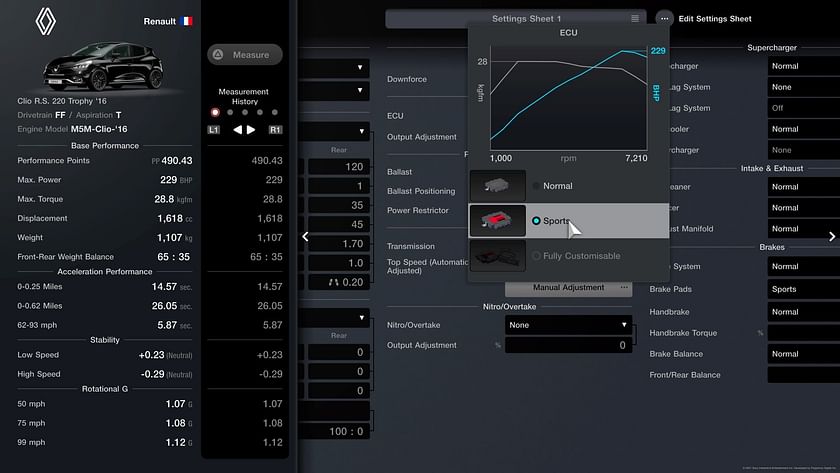The width and height of the screenshot is (840, 473).
Task: Open ellipsis on Manual Adjustment button
Action: [x=624, y=288]
